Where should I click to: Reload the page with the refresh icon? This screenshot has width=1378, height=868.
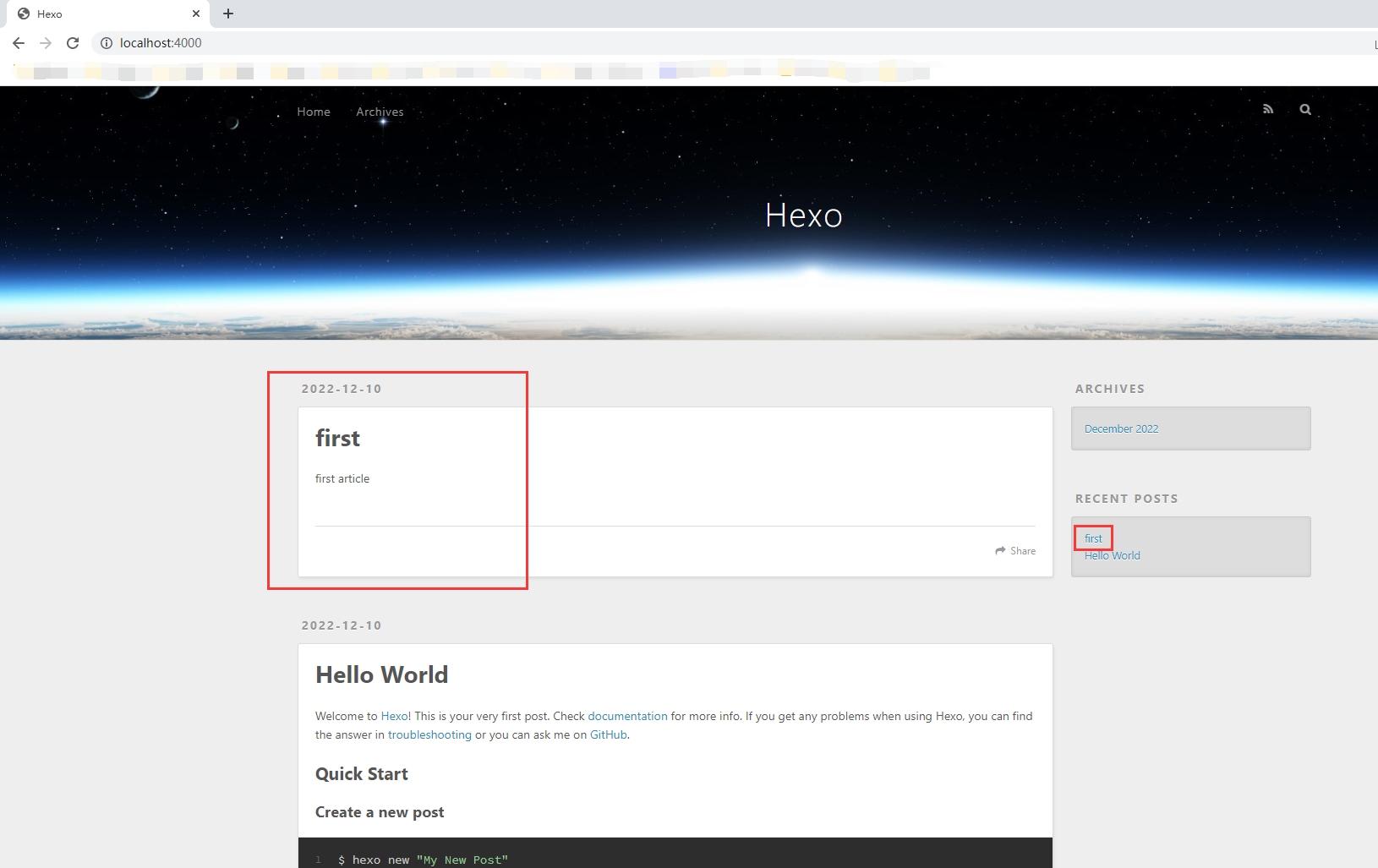(x=73, y=43)
